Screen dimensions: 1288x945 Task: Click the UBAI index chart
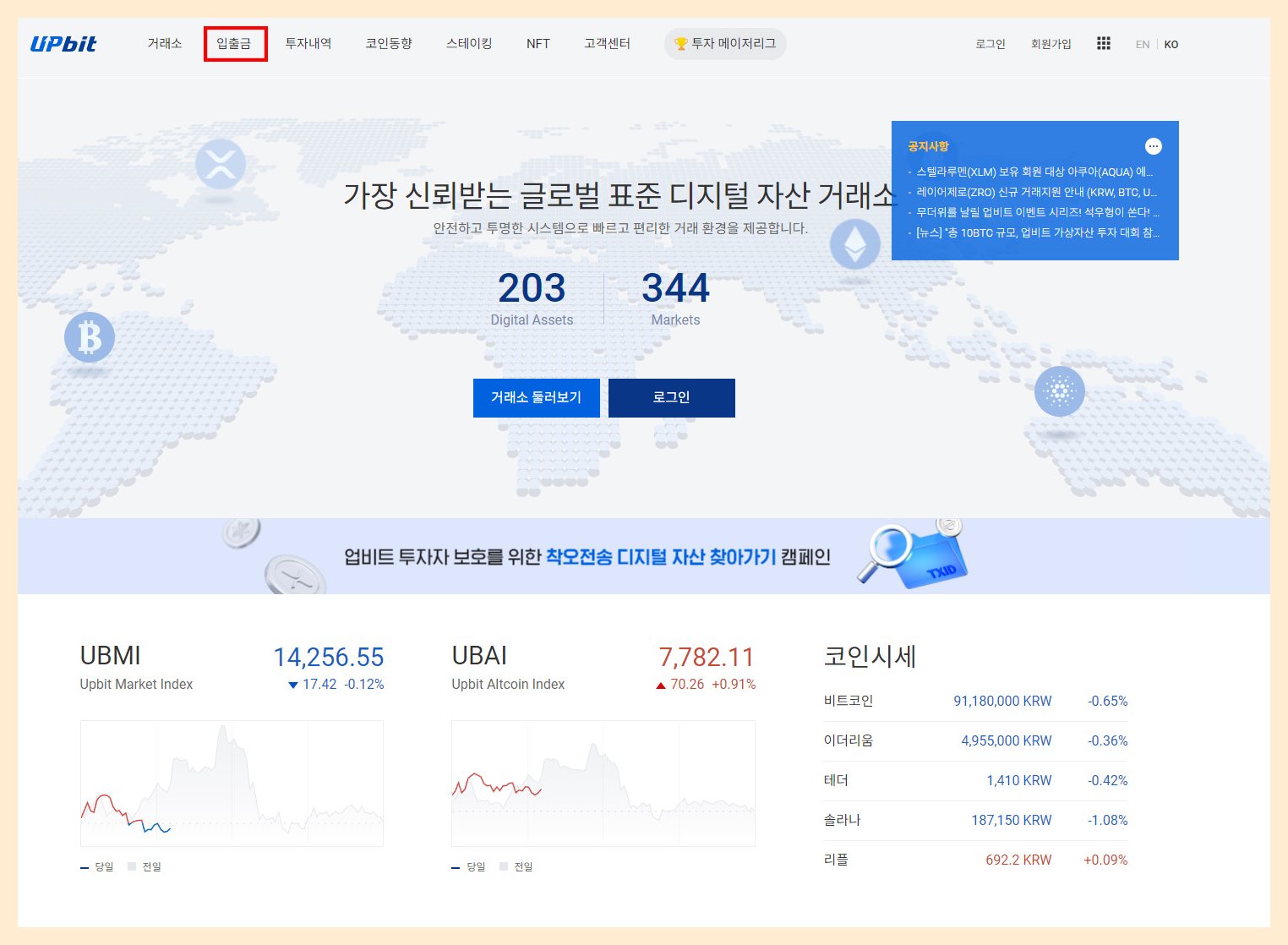(x=603, y=784)
